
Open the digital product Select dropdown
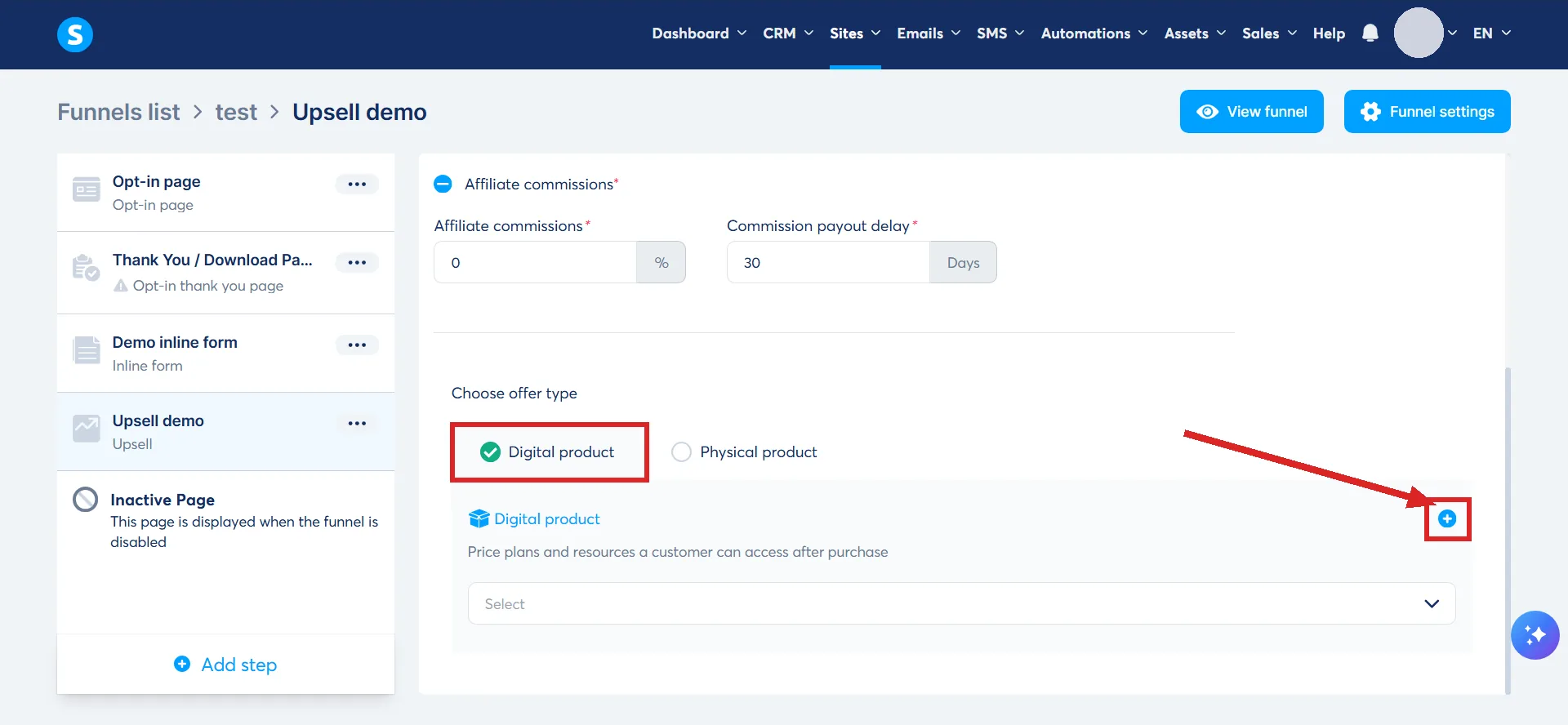pyautogui.click(x=961, y=603)
